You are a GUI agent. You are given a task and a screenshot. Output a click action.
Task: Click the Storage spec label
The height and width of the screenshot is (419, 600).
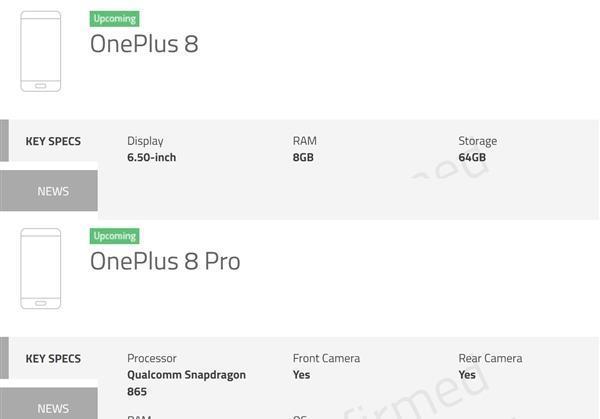[x=477, y=141]
